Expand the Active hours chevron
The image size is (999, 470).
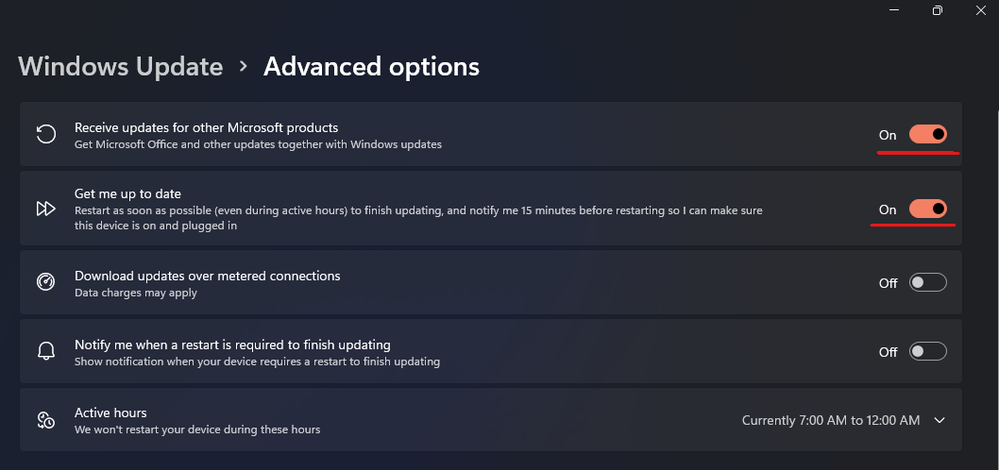pos(939,421)
